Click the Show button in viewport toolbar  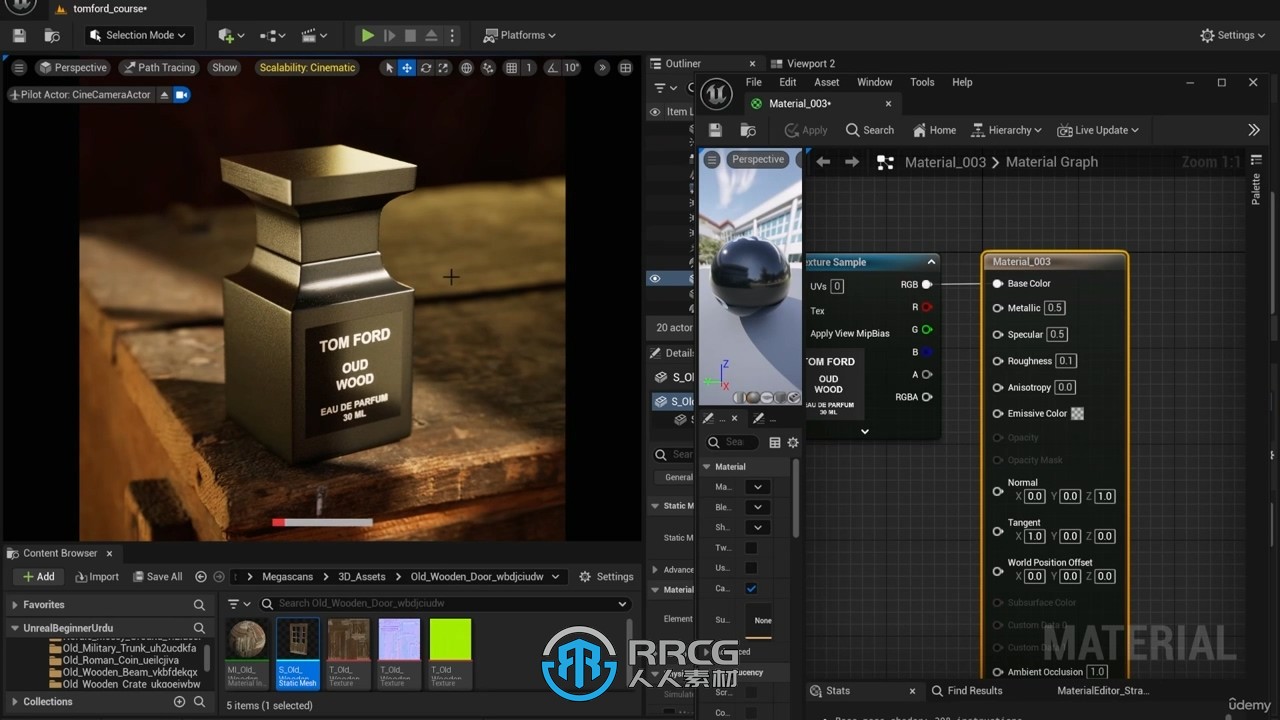225,68
